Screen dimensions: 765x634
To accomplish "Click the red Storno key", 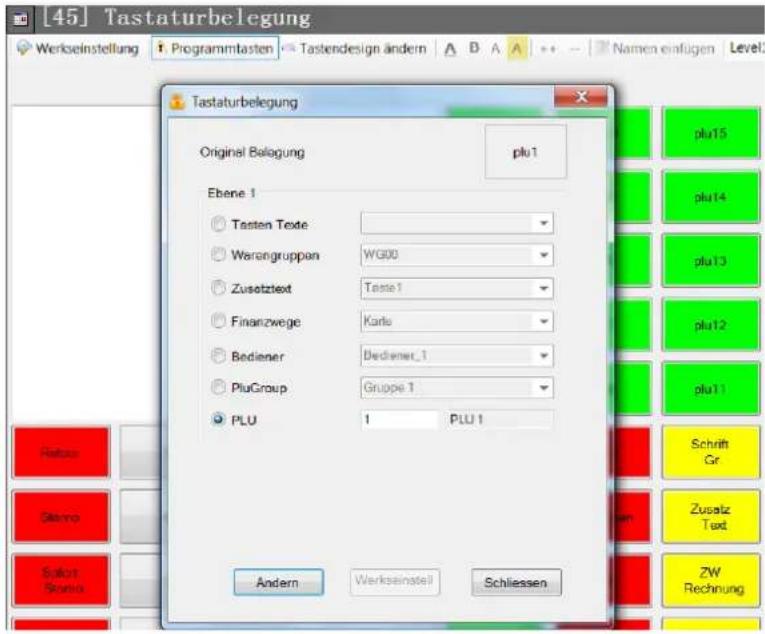I will point(61,517).
